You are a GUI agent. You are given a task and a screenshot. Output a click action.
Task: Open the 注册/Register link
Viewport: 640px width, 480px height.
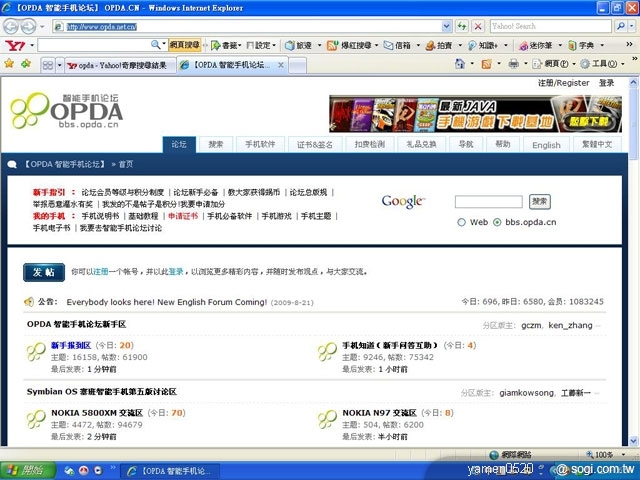pos(564,83)
